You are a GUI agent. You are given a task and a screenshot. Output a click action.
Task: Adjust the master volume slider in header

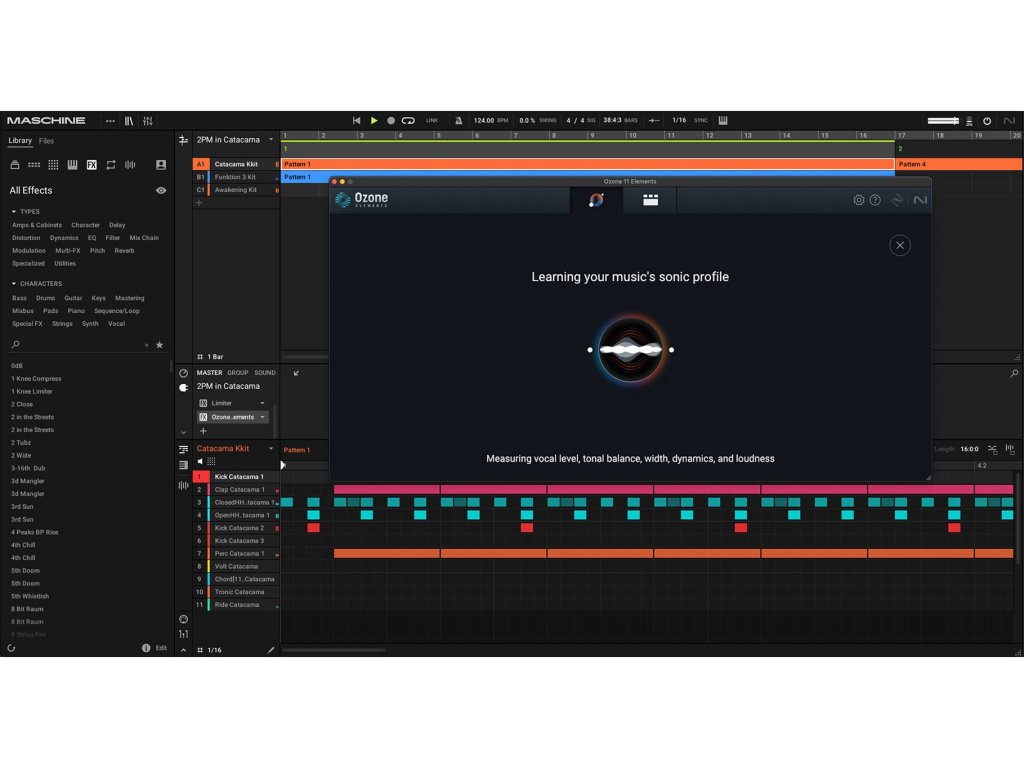coord(943,121)
